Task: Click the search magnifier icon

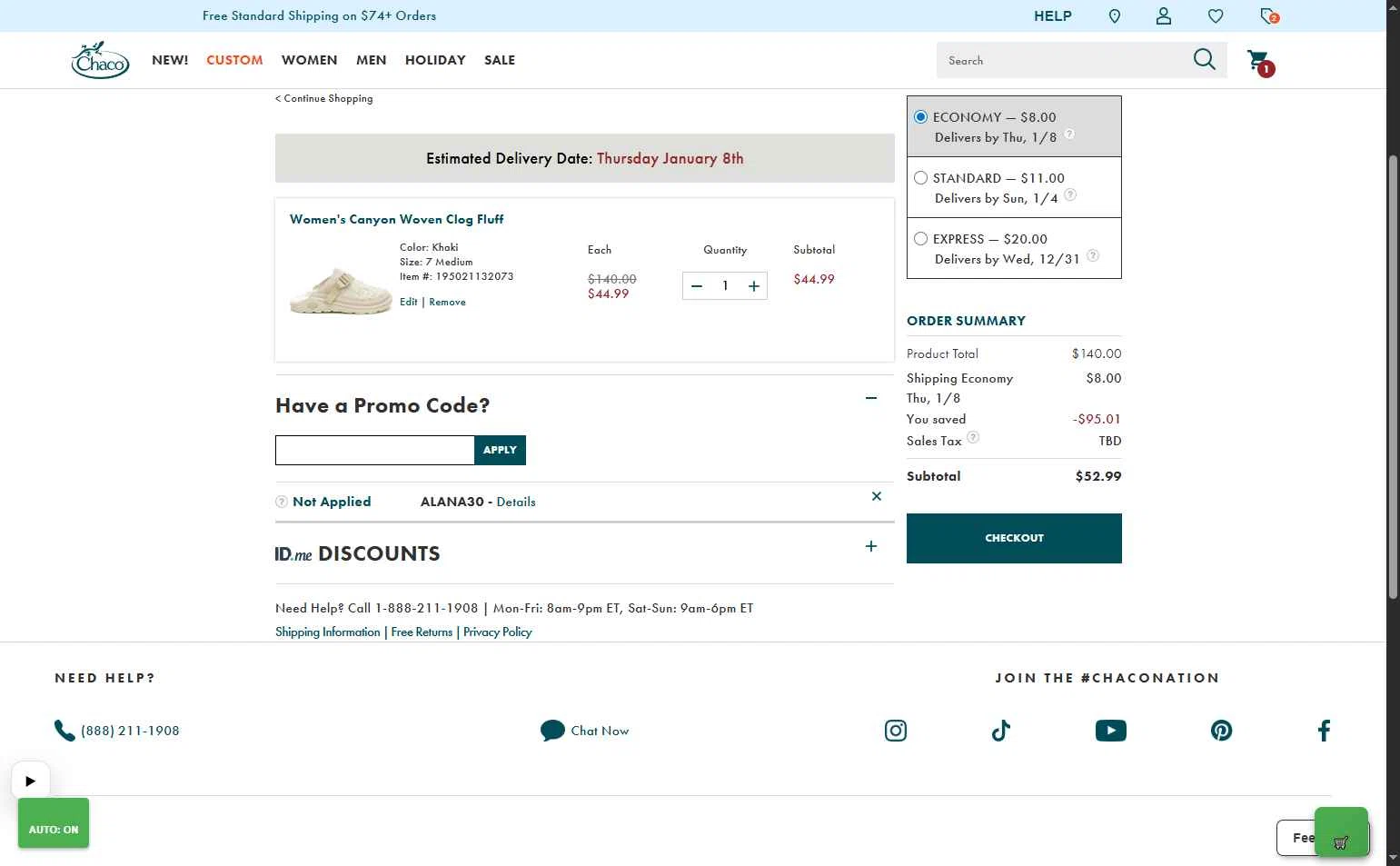Action: (x=1205, y=60)
